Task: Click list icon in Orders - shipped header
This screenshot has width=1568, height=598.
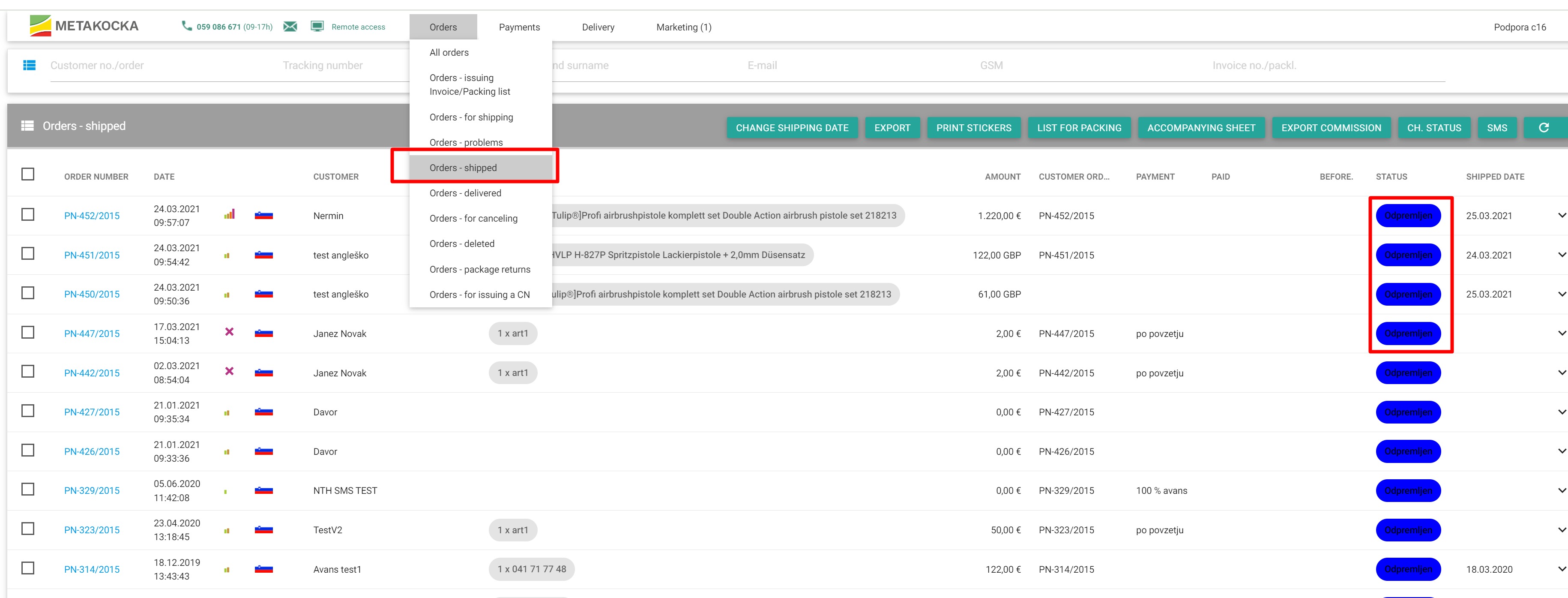Action: [x=27, y=126]
